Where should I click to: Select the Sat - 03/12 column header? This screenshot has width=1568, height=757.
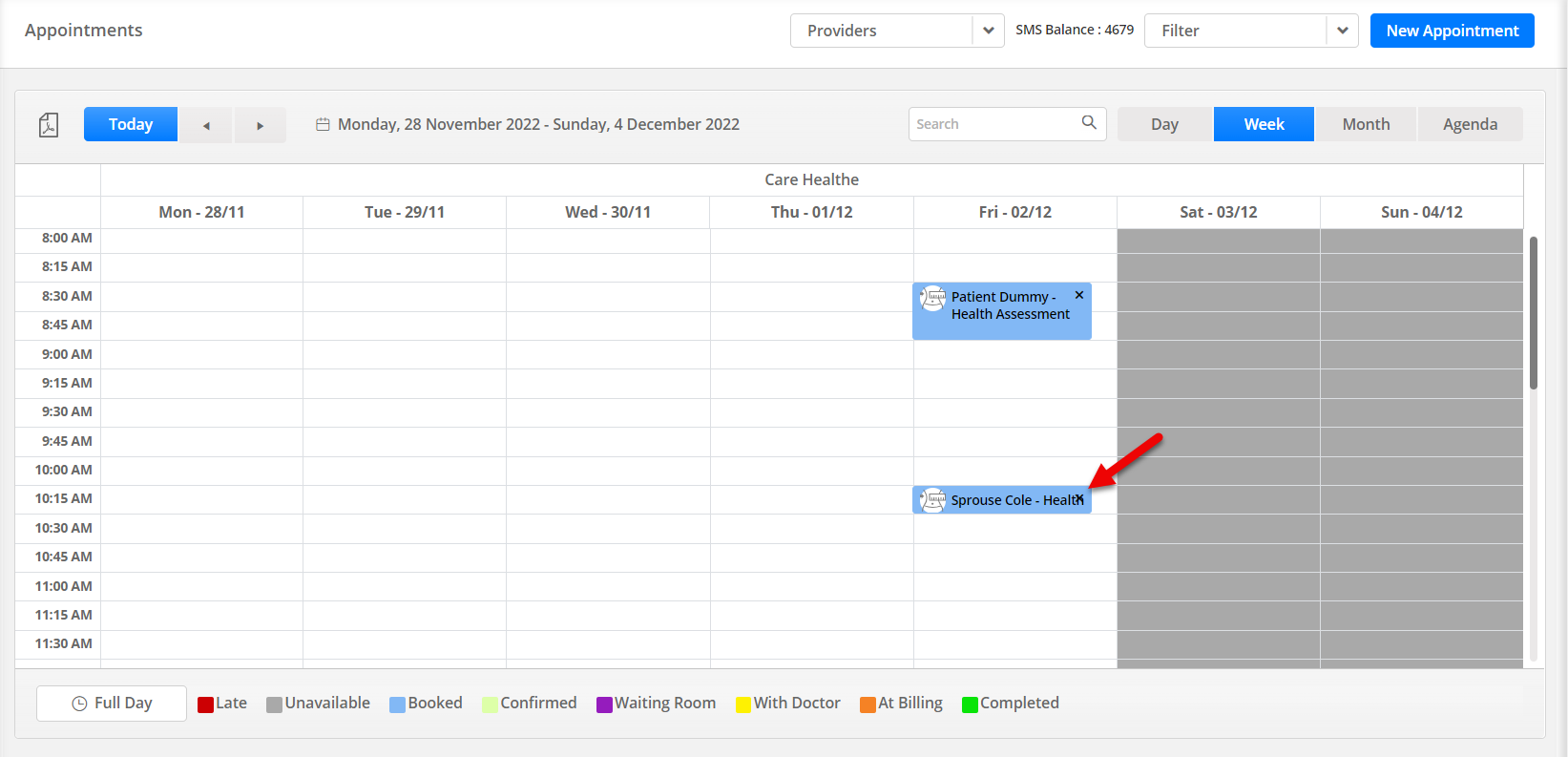(x=1219, y=212)
